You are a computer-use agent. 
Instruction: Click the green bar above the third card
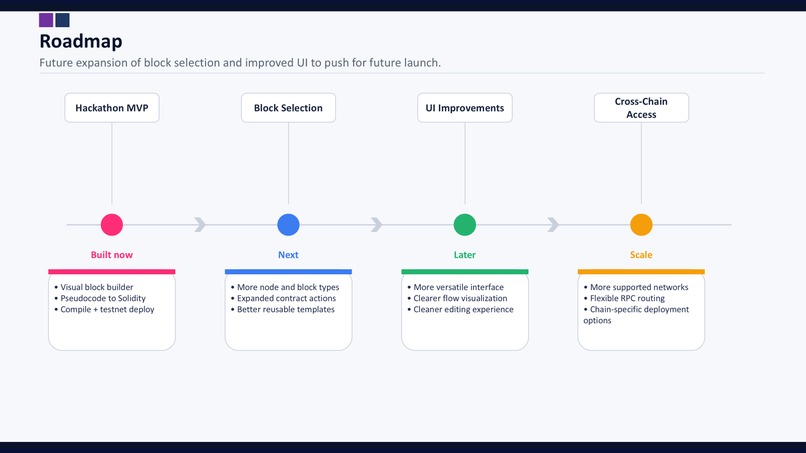click(x=465, y=271)
